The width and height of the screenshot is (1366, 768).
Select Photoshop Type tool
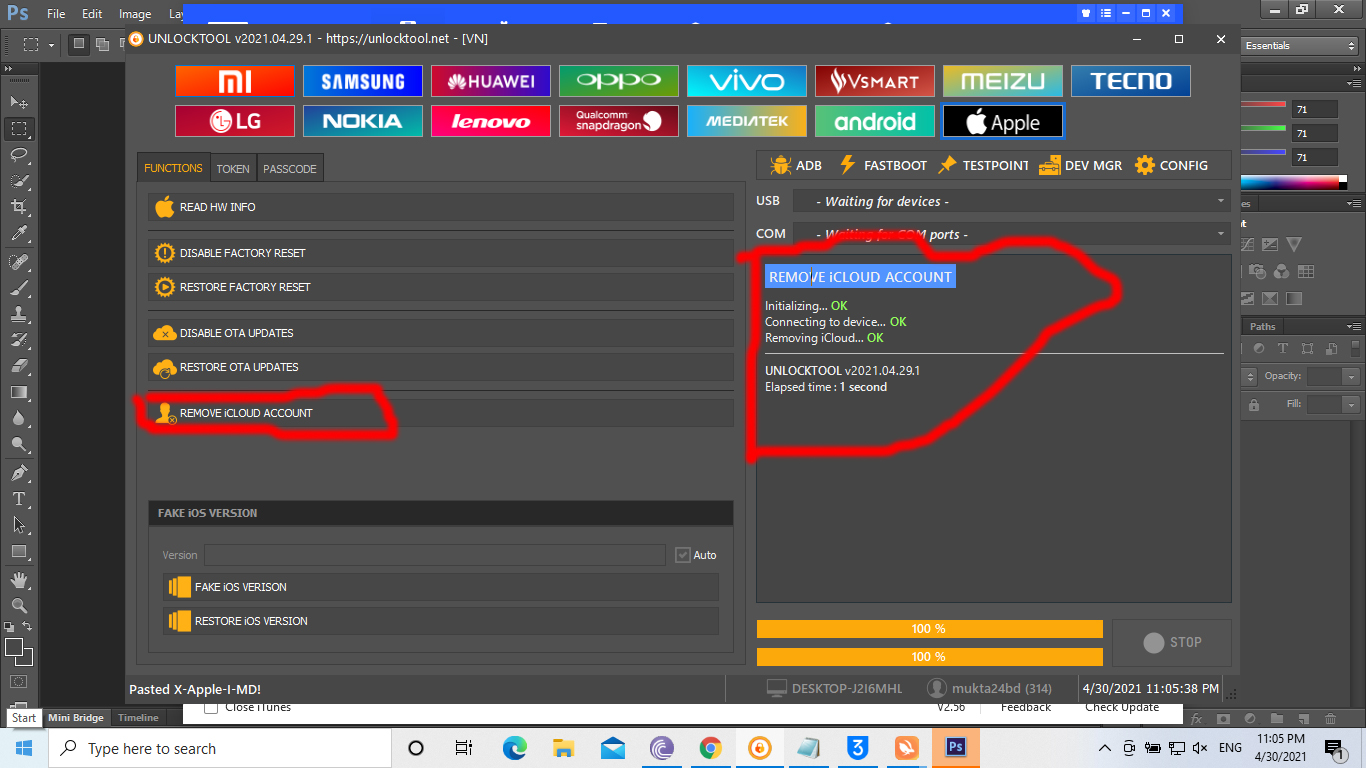(x=19, y=498)
